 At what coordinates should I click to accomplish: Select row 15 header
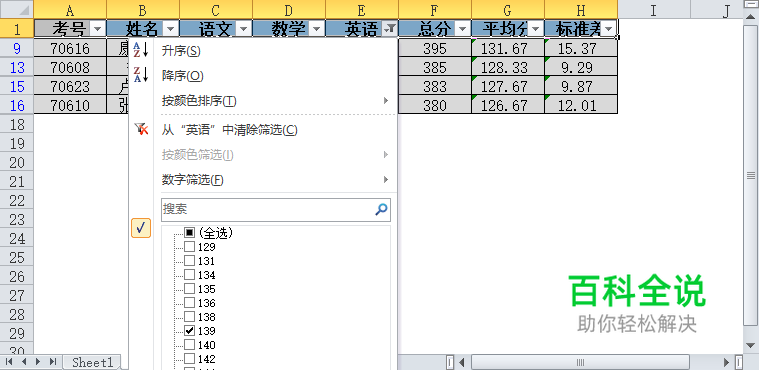click(x=17, y=86)
